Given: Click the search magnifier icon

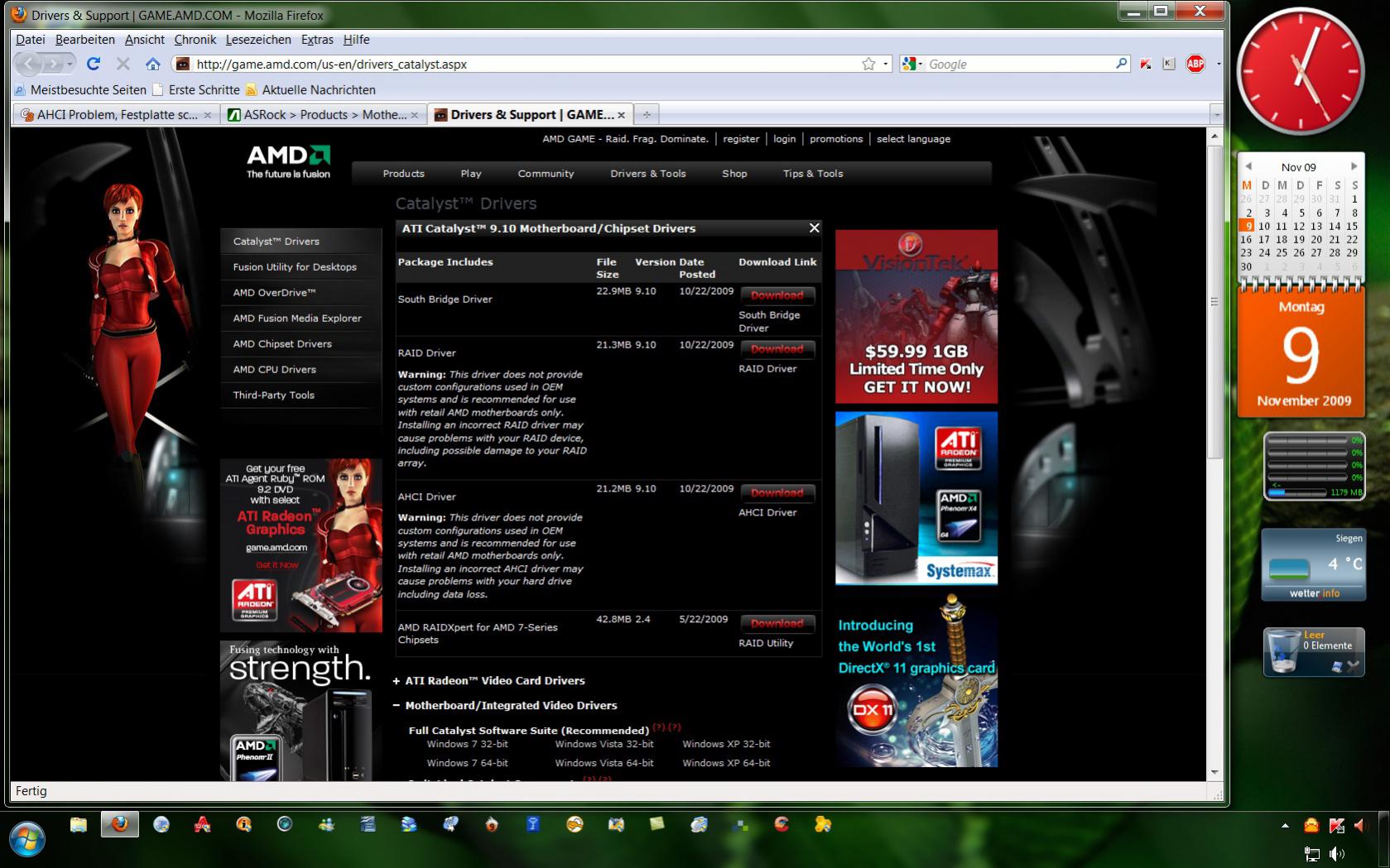Looking at the screenshot, I should click(1122, 63).
